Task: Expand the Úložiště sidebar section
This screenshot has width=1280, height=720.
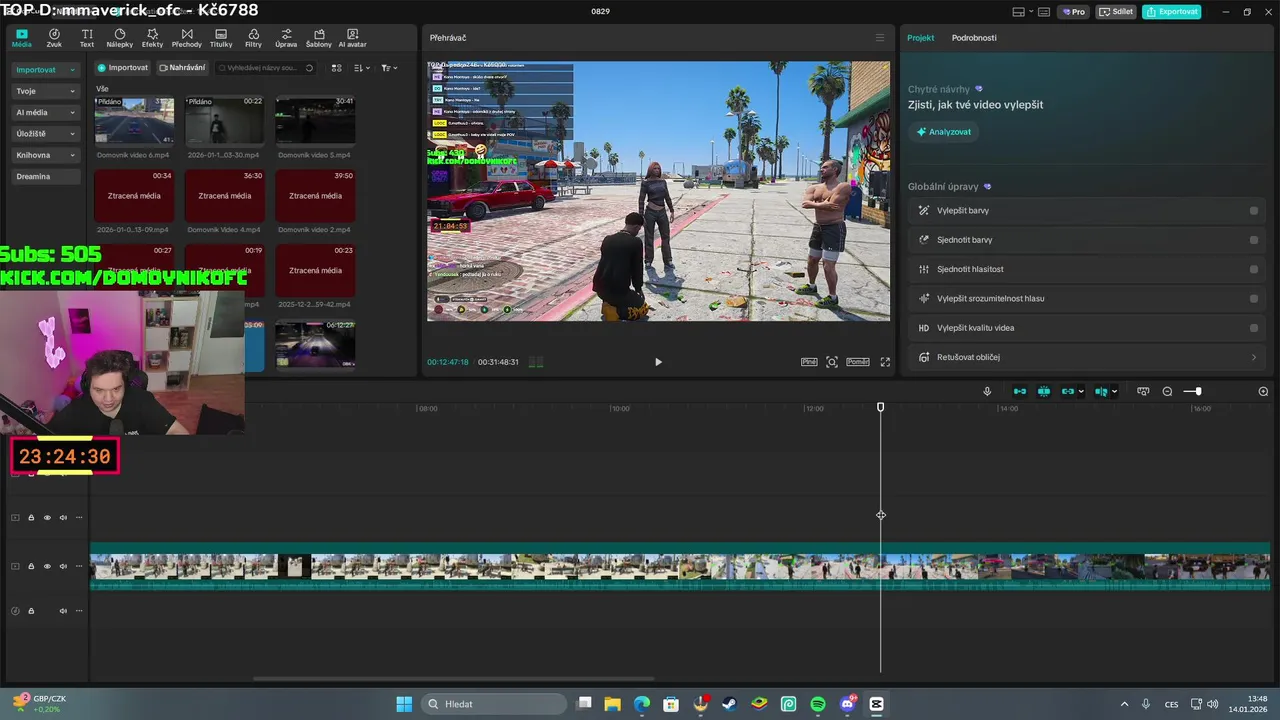Action: pyautogui.click(x=46, y=134)
